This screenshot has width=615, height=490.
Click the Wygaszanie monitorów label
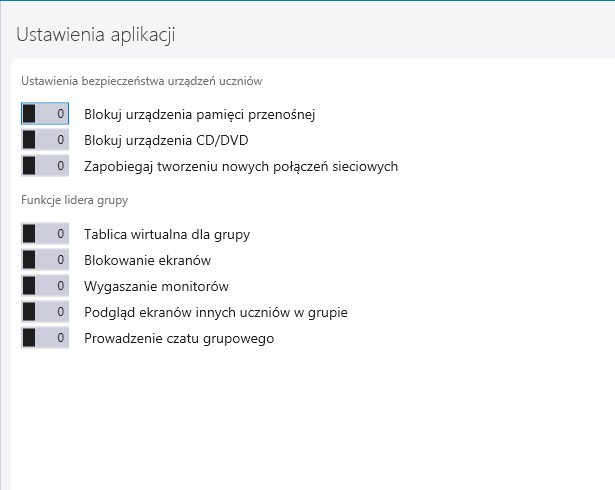(156, 286)
